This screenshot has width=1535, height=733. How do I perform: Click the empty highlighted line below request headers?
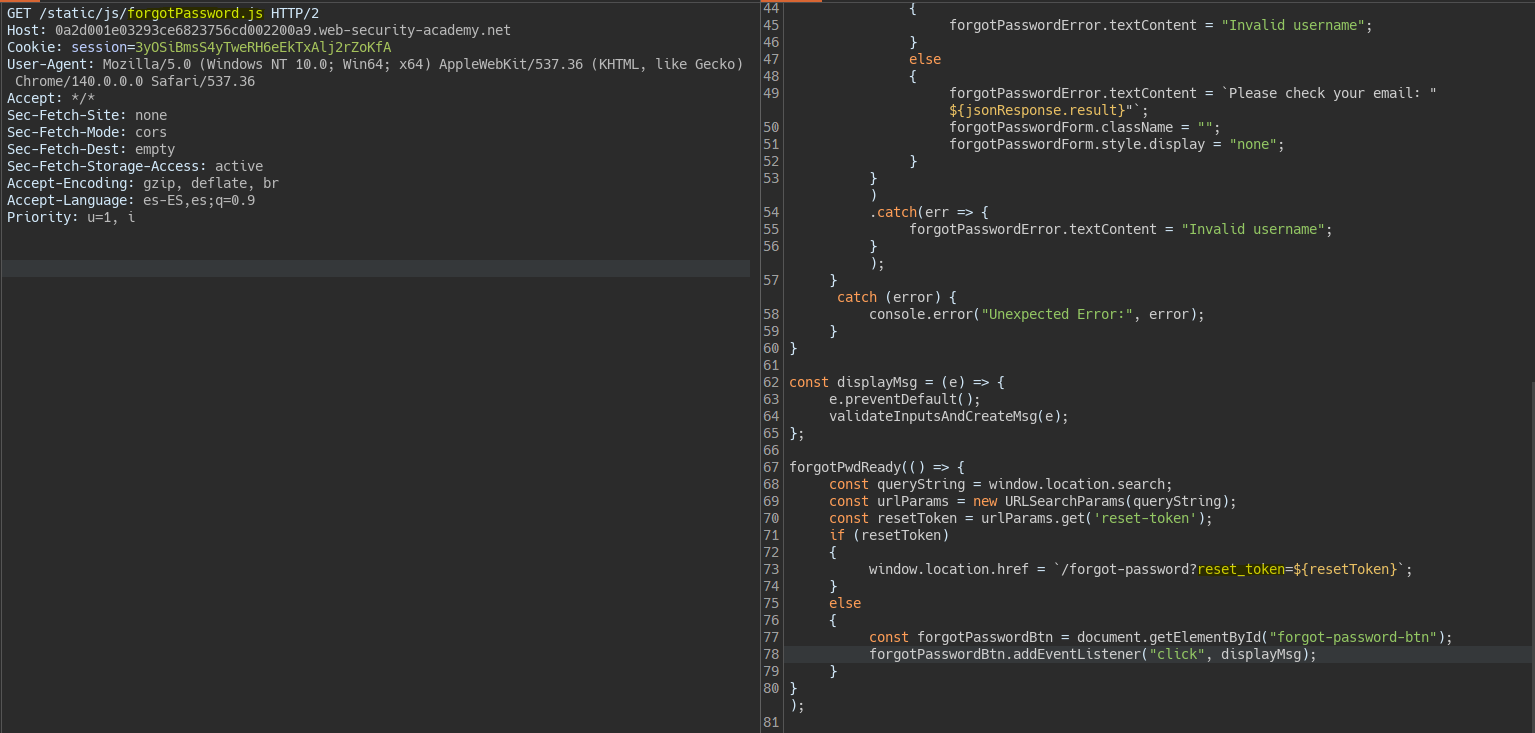pos(375,268)
